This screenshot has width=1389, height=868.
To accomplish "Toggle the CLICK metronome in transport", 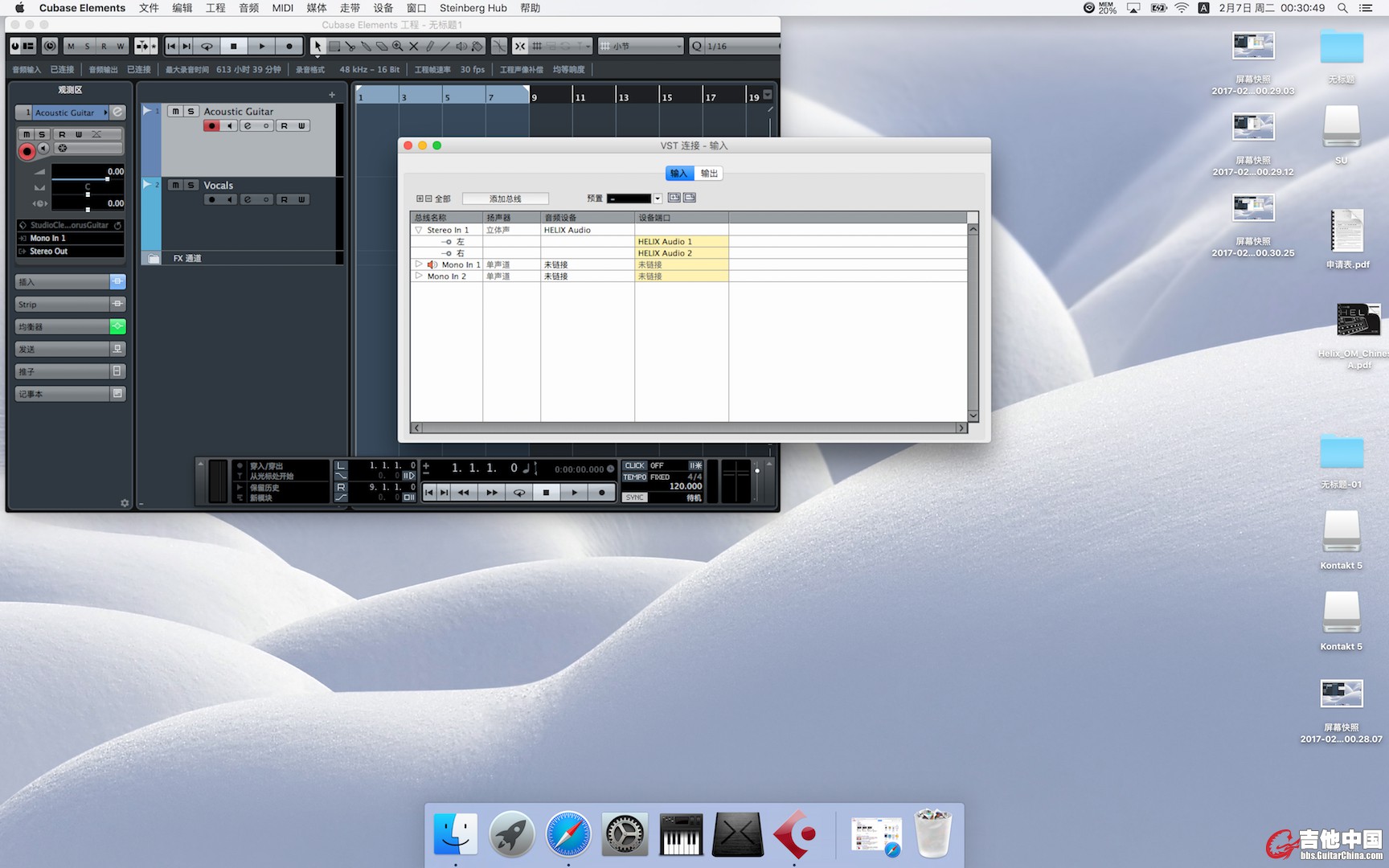I will [x=635, y=465].
